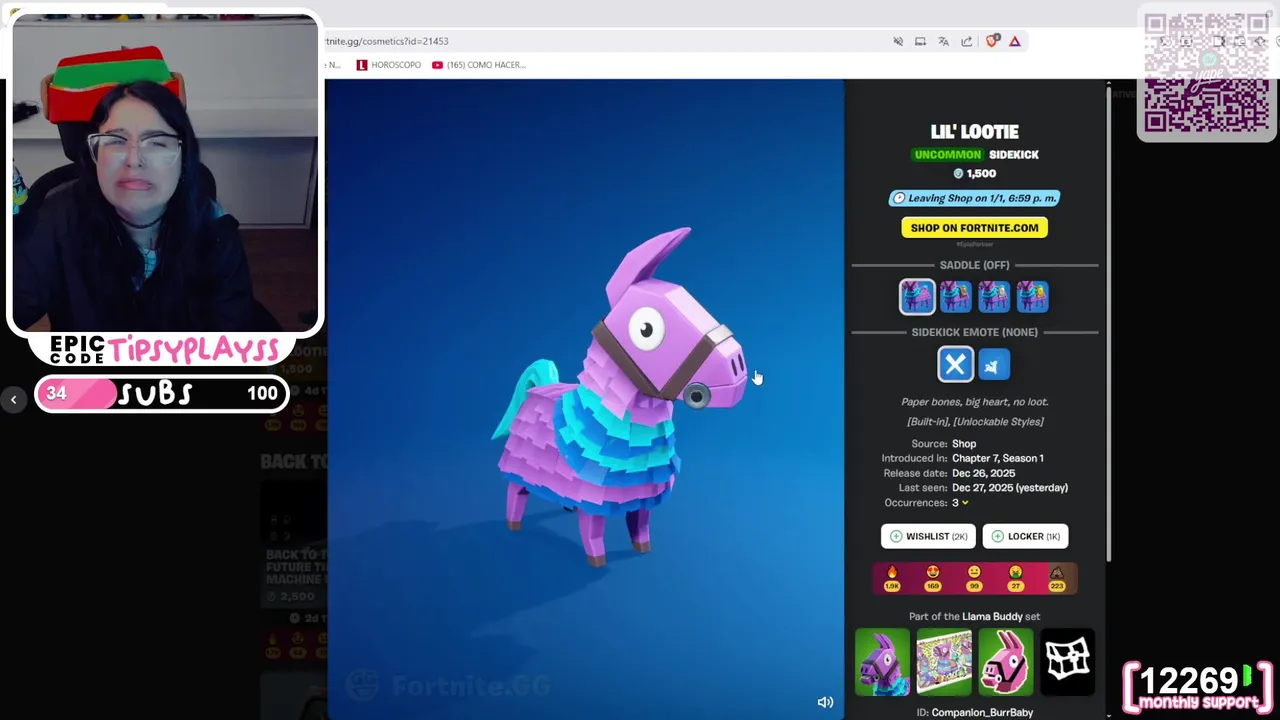Click the Shop on Fortnite.com button

pyautogui.click(x=974, y=228)
